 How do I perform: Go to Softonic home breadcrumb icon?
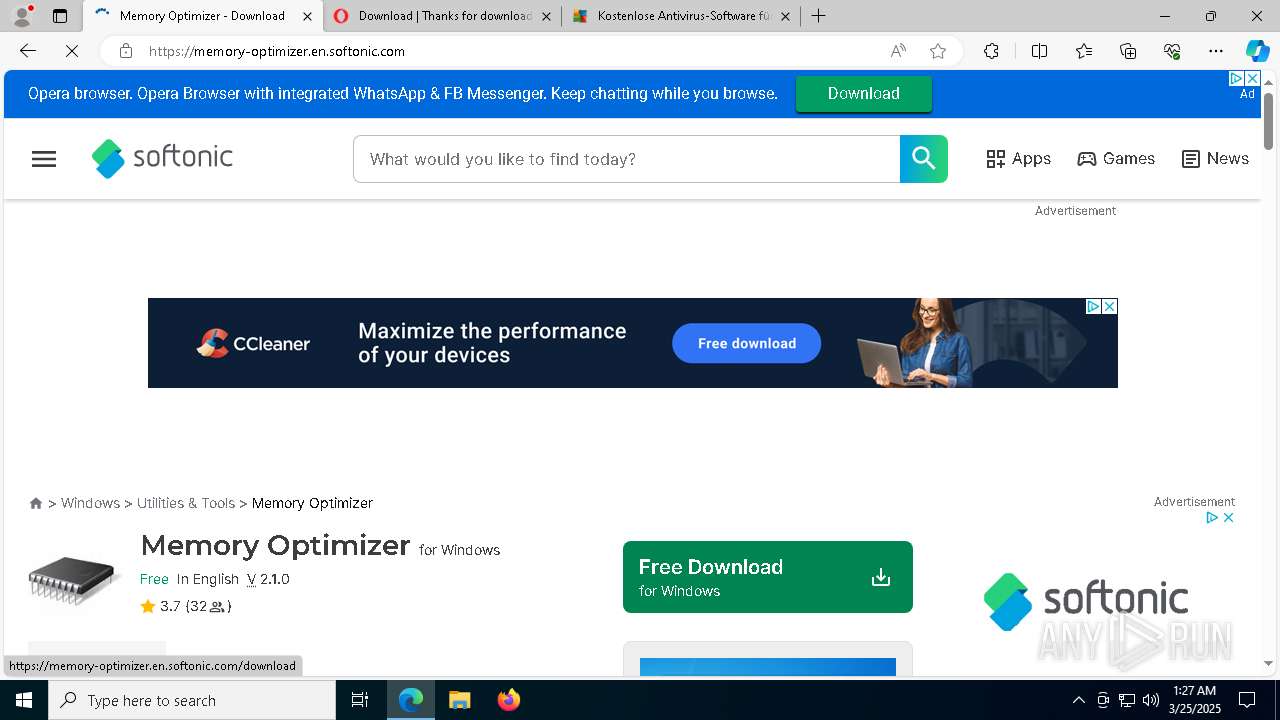click(36, 503)
